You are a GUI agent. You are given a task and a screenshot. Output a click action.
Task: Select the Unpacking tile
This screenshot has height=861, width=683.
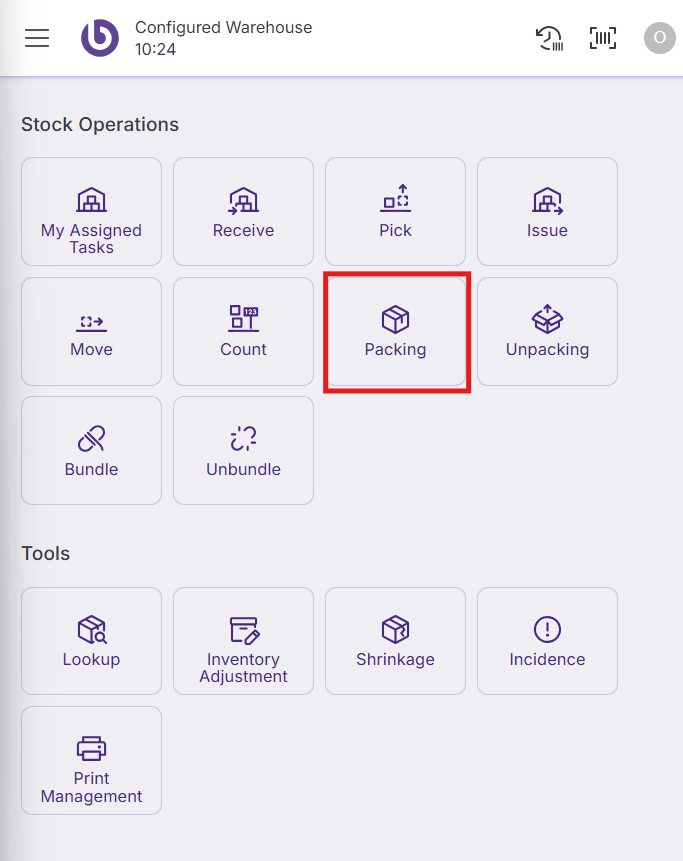click(x=547, y=331)
